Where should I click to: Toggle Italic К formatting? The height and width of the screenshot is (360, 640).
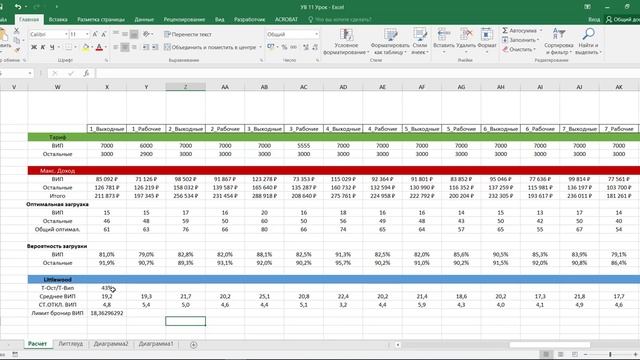43,47
